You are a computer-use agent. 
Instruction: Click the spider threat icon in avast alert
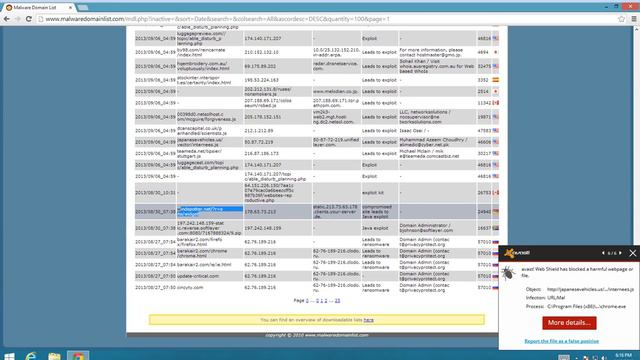509,273
